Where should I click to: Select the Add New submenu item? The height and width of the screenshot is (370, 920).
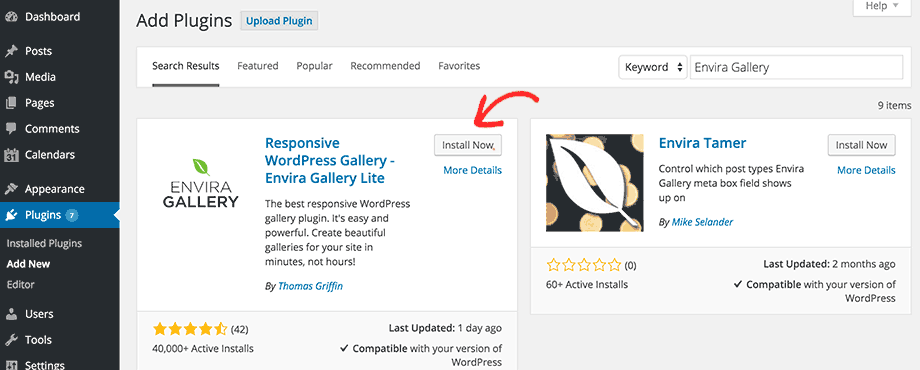pos(28,264)
